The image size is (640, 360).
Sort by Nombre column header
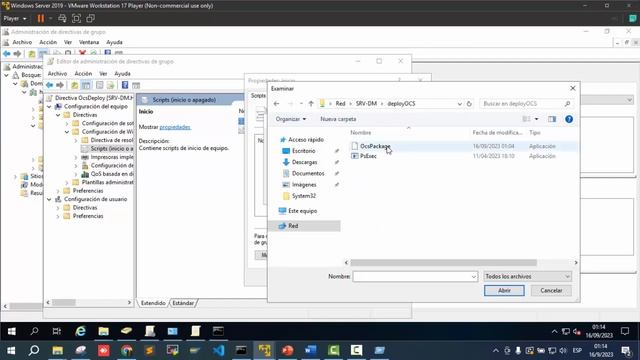[361, 133]
